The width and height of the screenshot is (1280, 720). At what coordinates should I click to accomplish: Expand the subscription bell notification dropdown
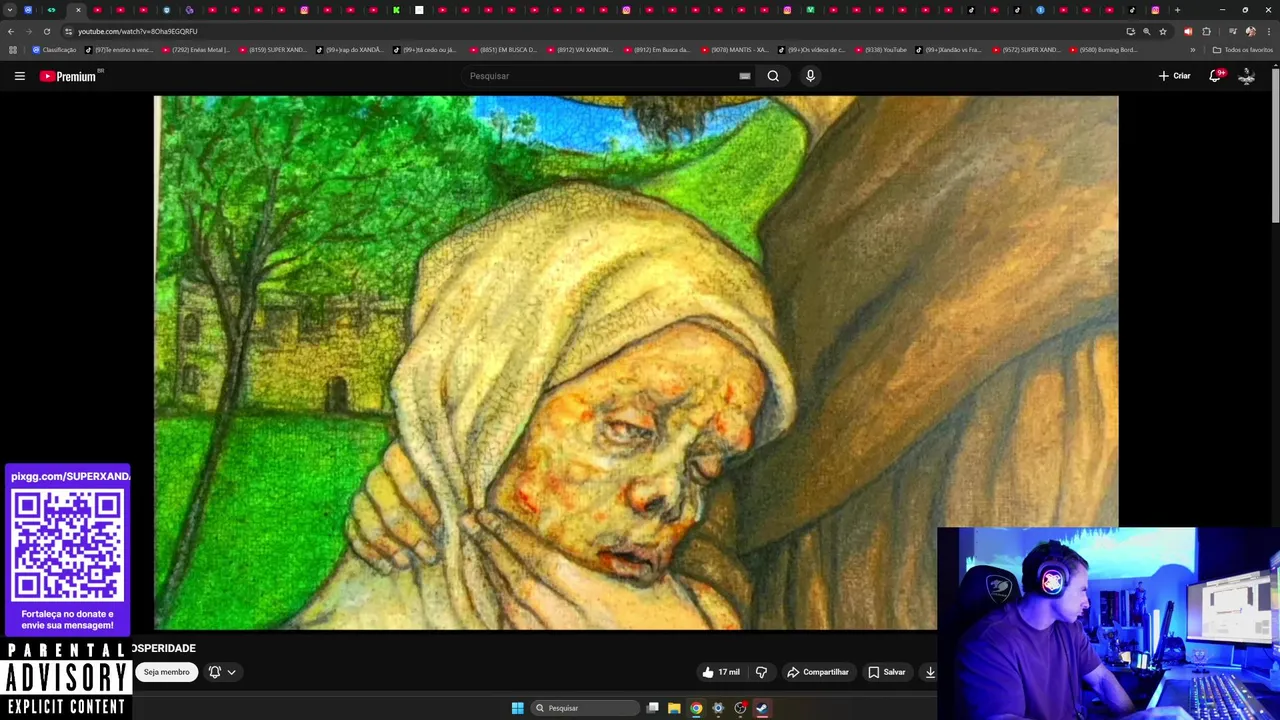point(222,672)
